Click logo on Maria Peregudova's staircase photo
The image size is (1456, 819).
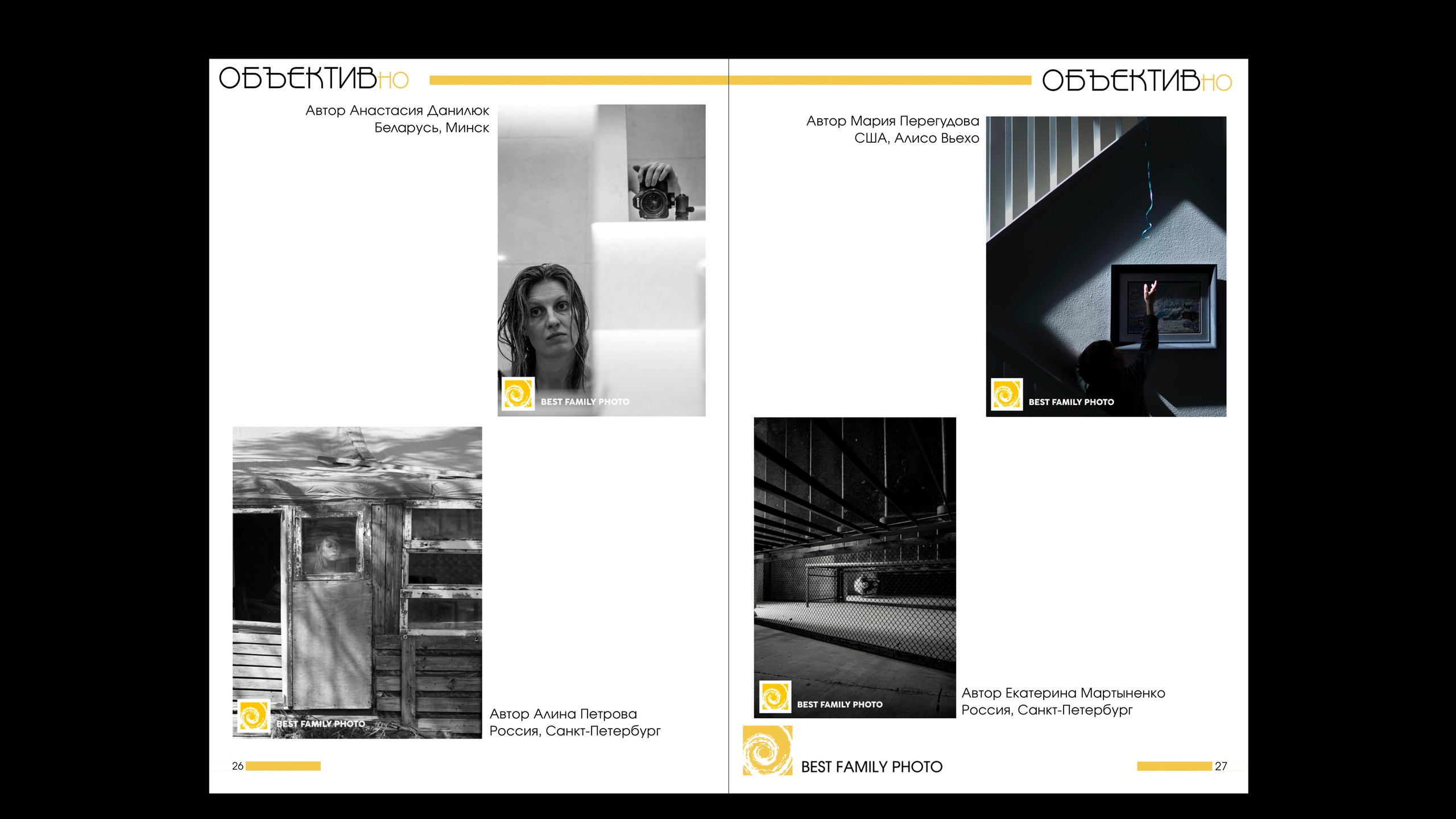(x=1007, y=394)
